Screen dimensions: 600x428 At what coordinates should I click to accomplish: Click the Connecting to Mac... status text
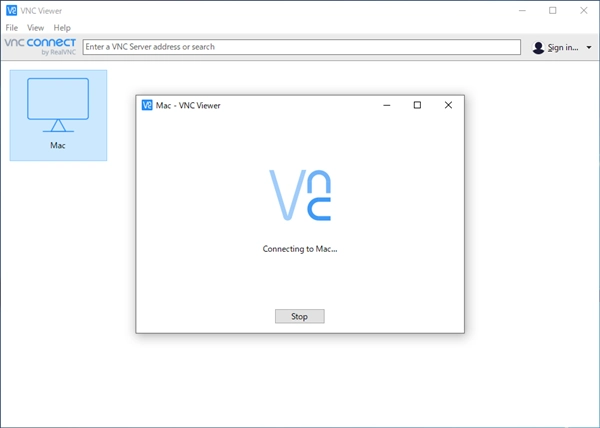300,249
